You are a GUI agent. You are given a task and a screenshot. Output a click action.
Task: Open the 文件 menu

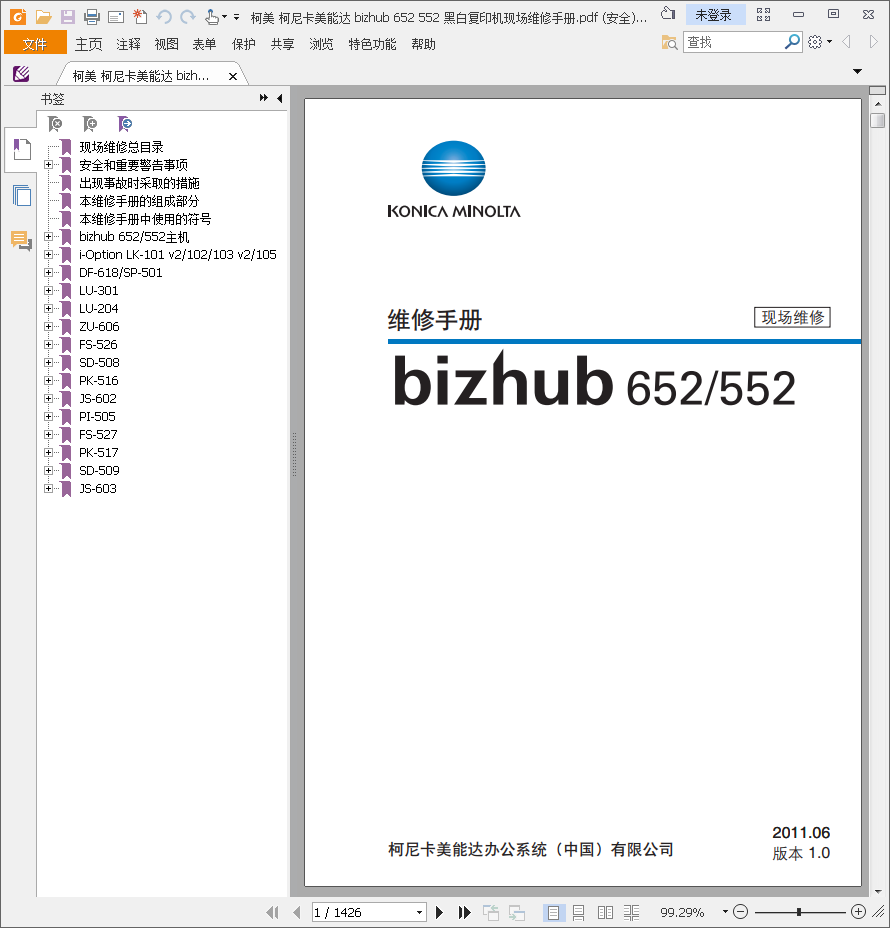pyautogui.click(x=35, y=44)
